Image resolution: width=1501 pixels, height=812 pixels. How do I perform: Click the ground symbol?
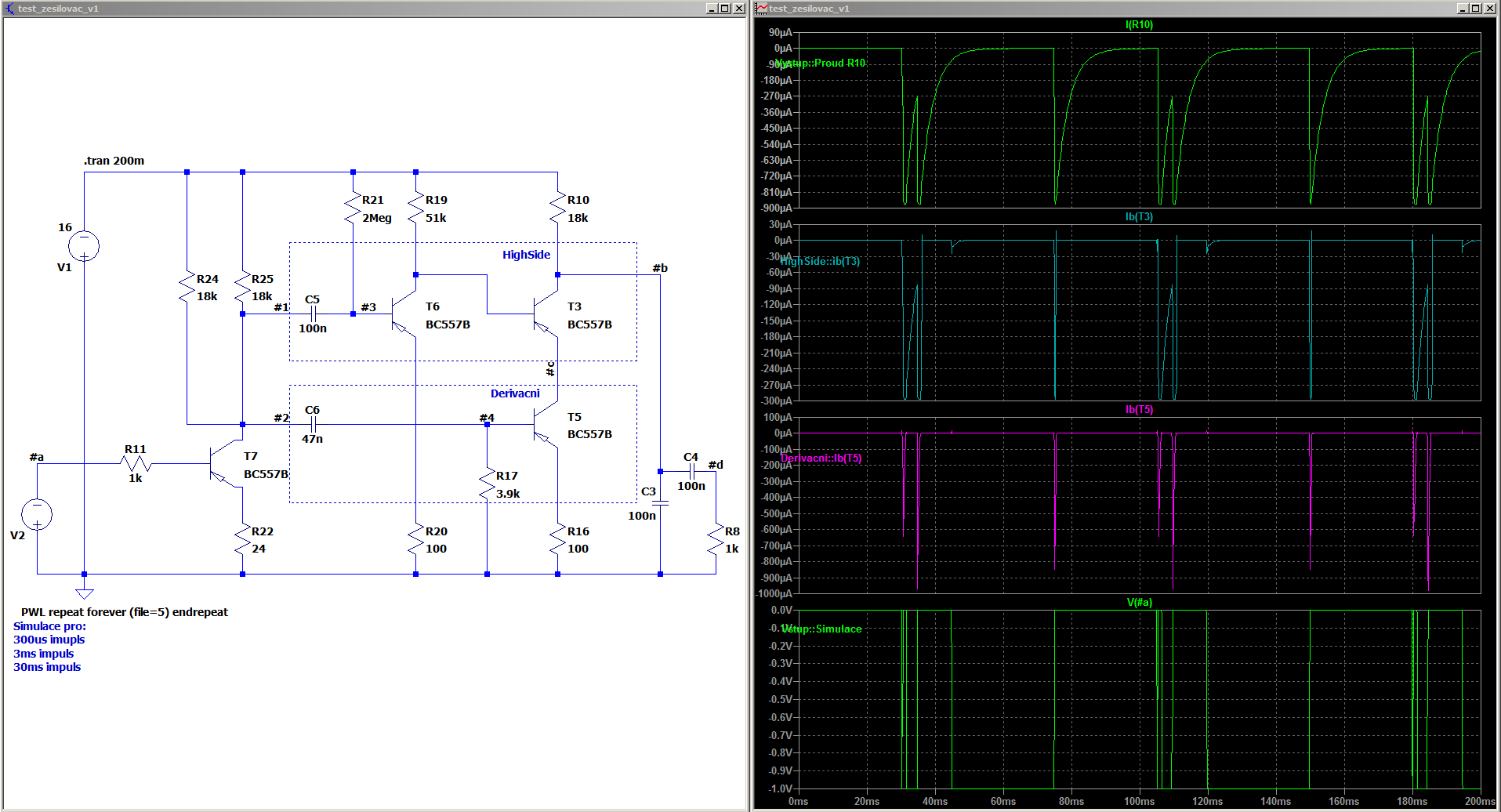85,593
